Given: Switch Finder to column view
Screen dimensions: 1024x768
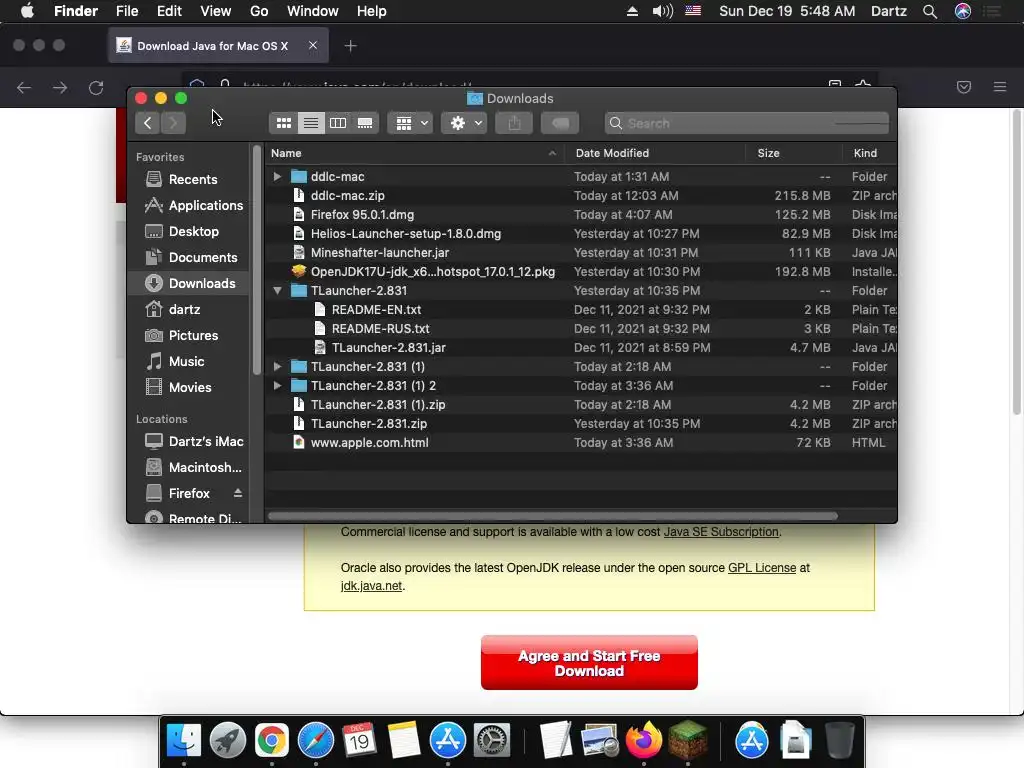Looking at the screenshot, I should pos(338,123).
